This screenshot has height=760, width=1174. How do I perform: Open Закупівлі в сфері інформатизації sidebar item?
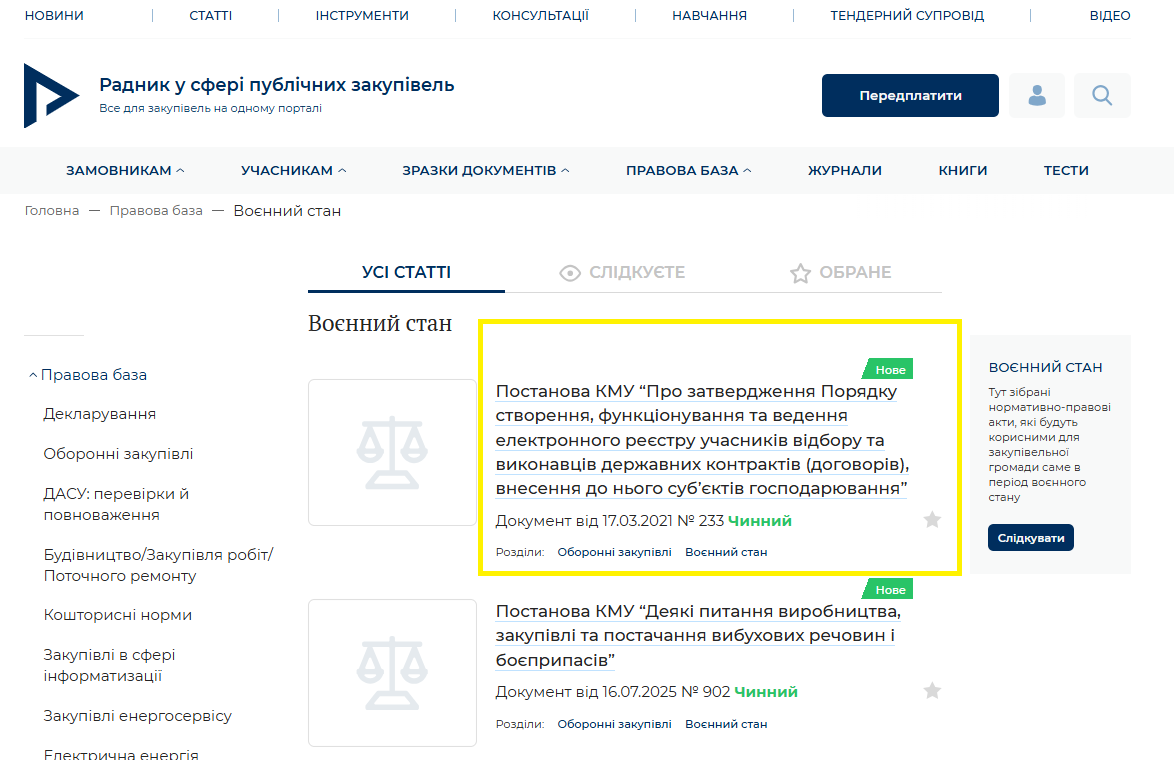tap(109, 665)
